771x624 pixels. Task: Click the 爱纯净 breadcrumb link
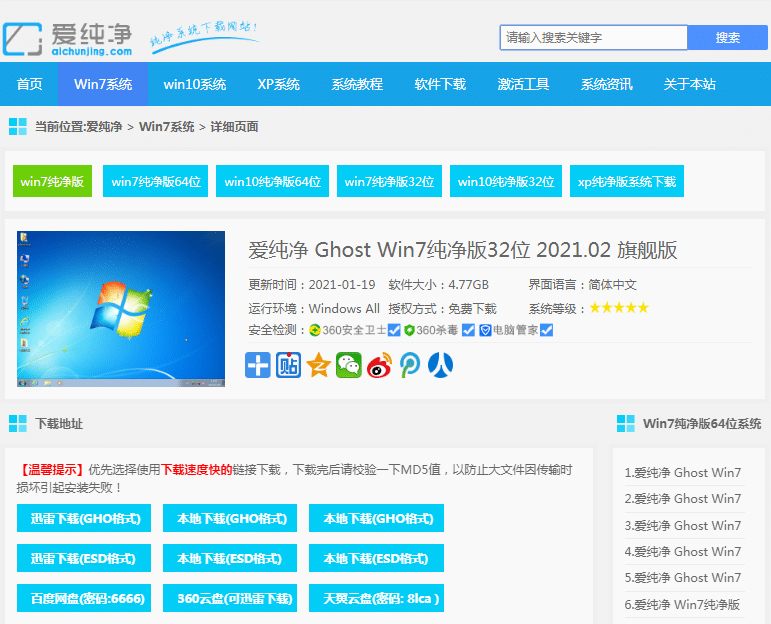(x=104, y=127)
